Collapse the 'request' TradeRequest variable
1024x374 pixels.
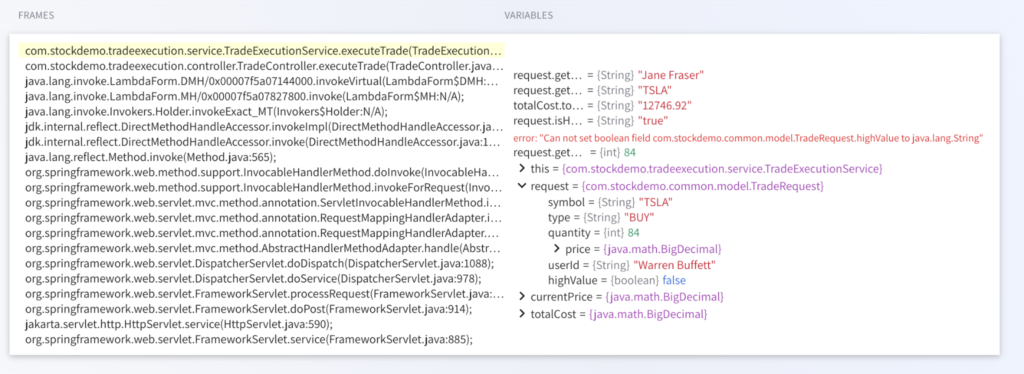(522, 186)
